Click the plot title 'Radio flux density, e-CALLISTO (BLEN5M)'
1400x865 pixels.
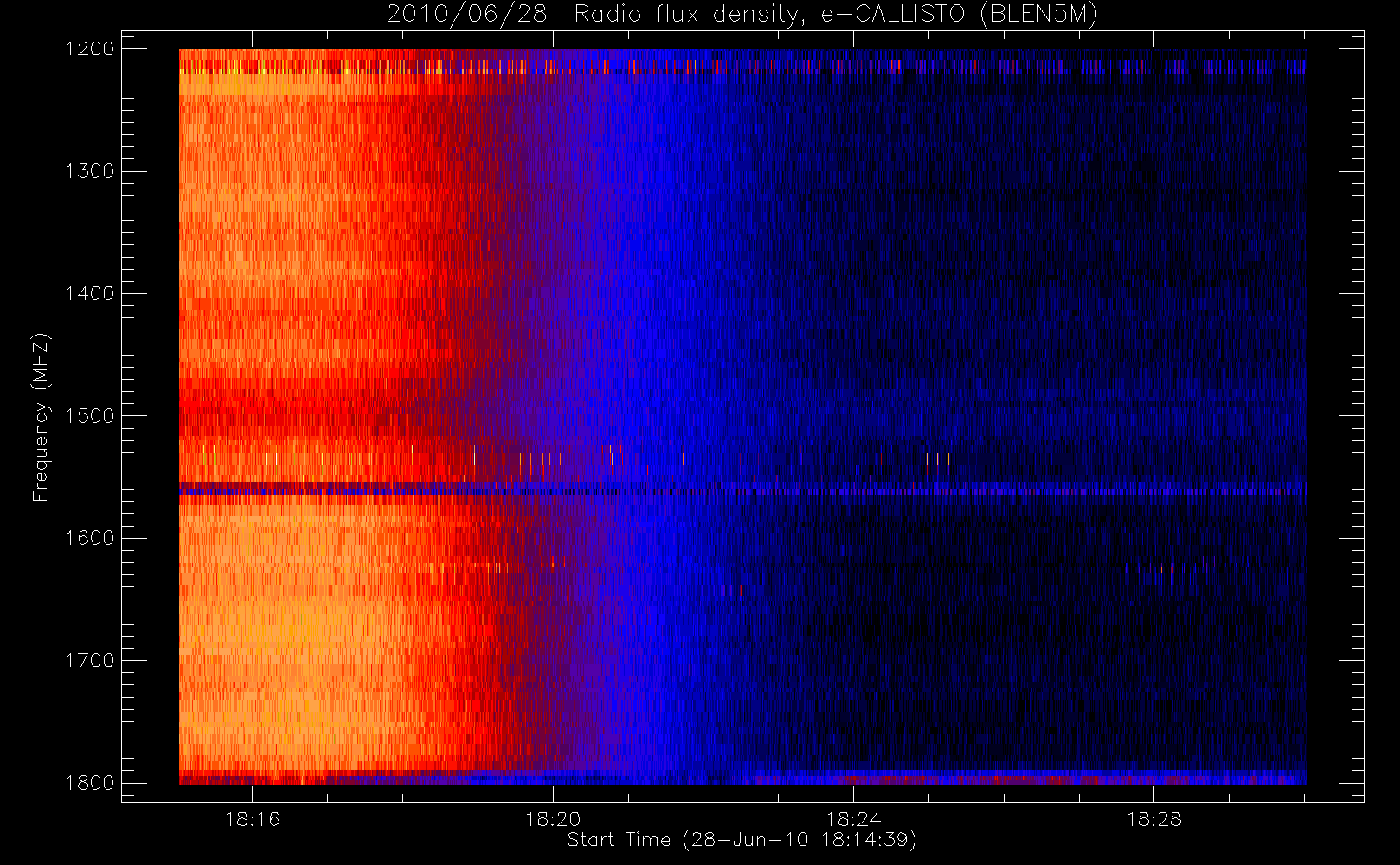coord(836,15)
